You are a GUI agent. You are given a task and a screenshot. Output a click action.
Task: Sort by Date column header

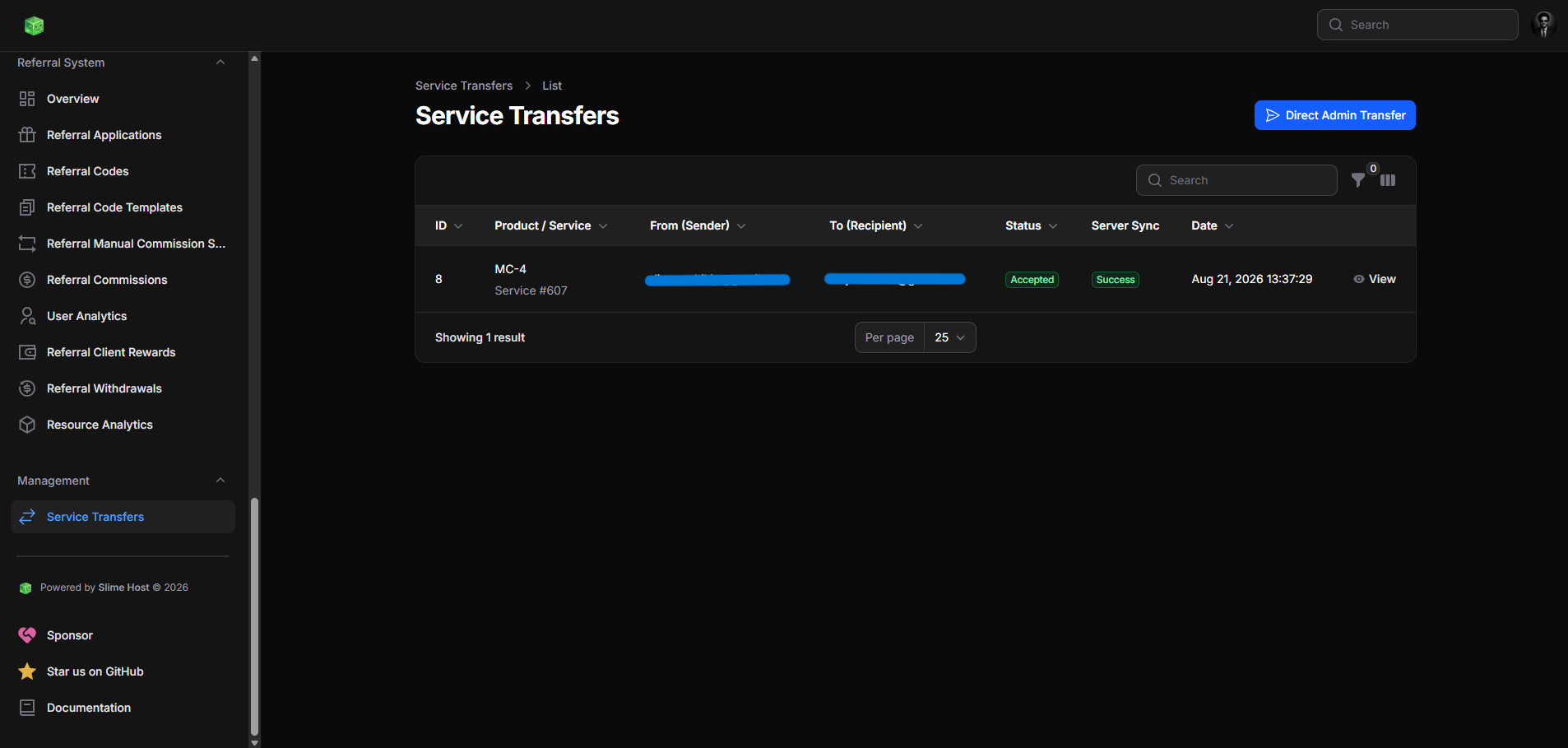pos(1213,225)
